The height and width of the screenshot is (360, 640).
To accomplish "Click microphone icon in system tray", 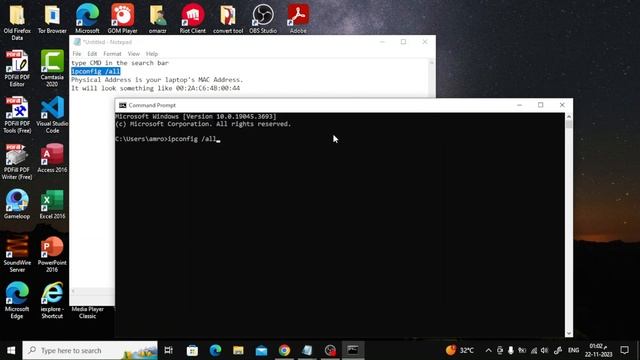I will point(511,350).
